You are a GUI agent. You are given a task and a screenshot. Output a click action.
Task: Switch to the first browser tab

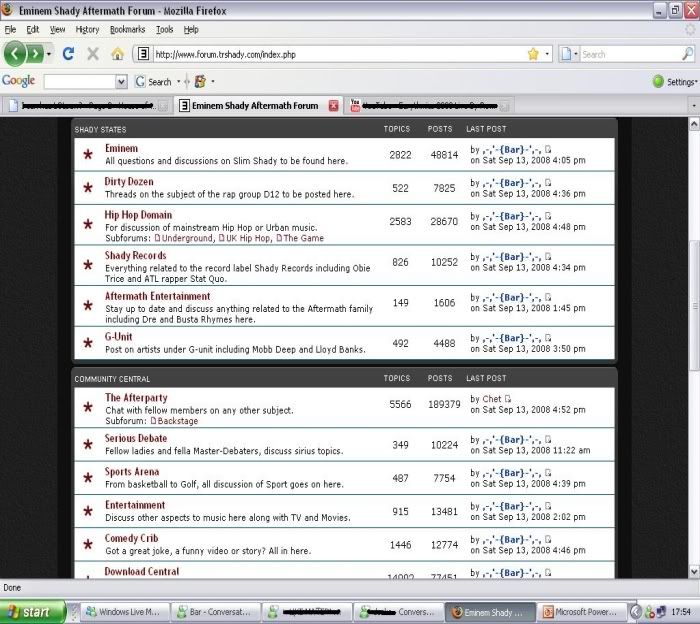87,106
